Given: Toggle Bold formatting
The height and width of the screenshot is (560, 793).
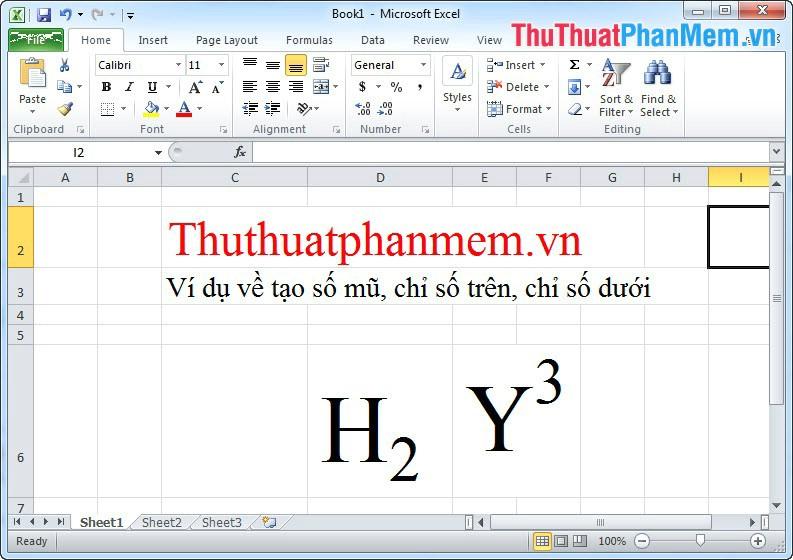Looking at the screenshot, I should coord(106,87).
